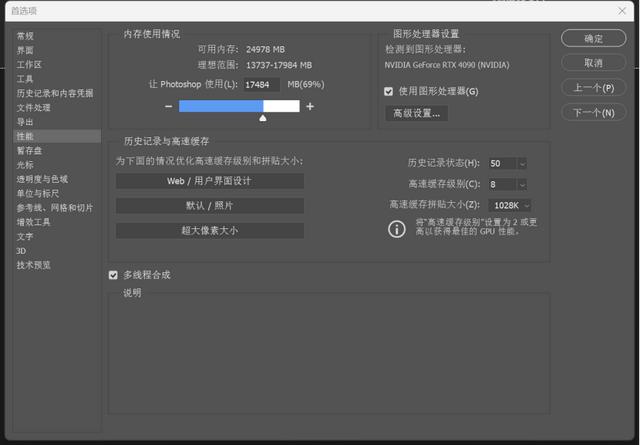Select 历史记录和内容凭据 category
Image resolution: width=640 pixels, height=445 pixels.
[55, 93]
